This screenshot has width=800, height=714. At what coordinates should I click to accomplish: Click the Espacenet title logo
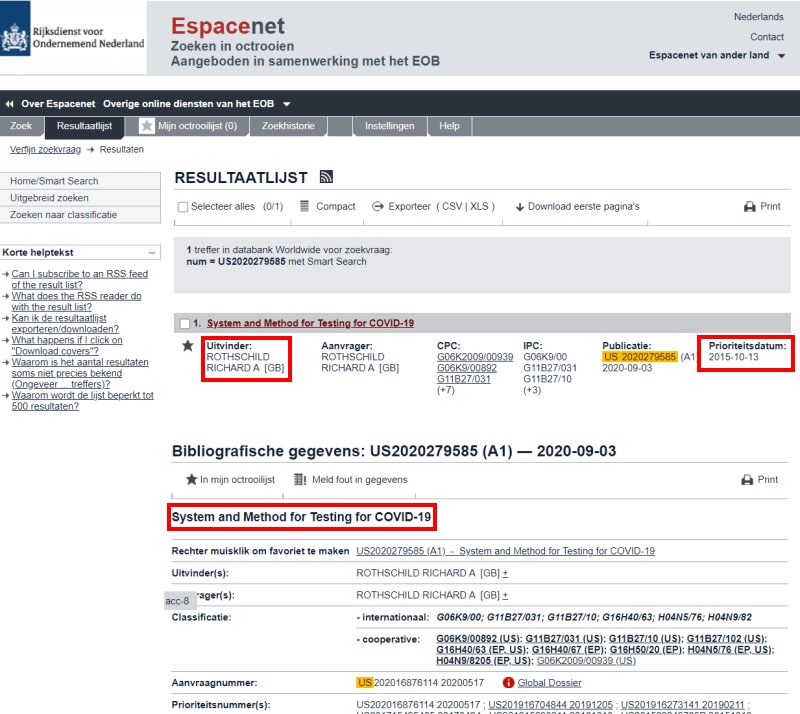pyautogui.click(x=228, y=26)
